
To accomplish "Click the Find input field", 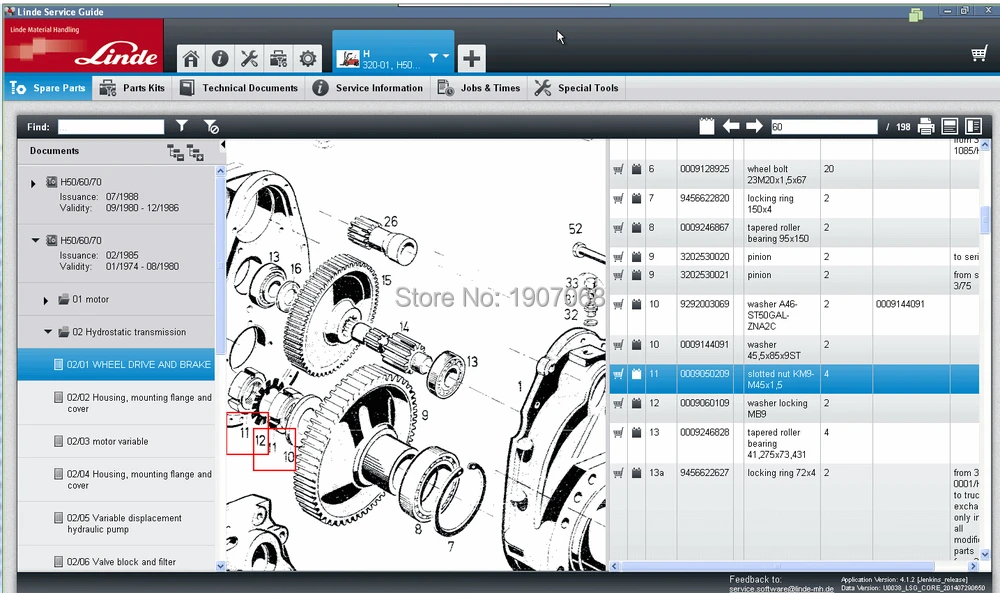I will click(x=111, y=127).
